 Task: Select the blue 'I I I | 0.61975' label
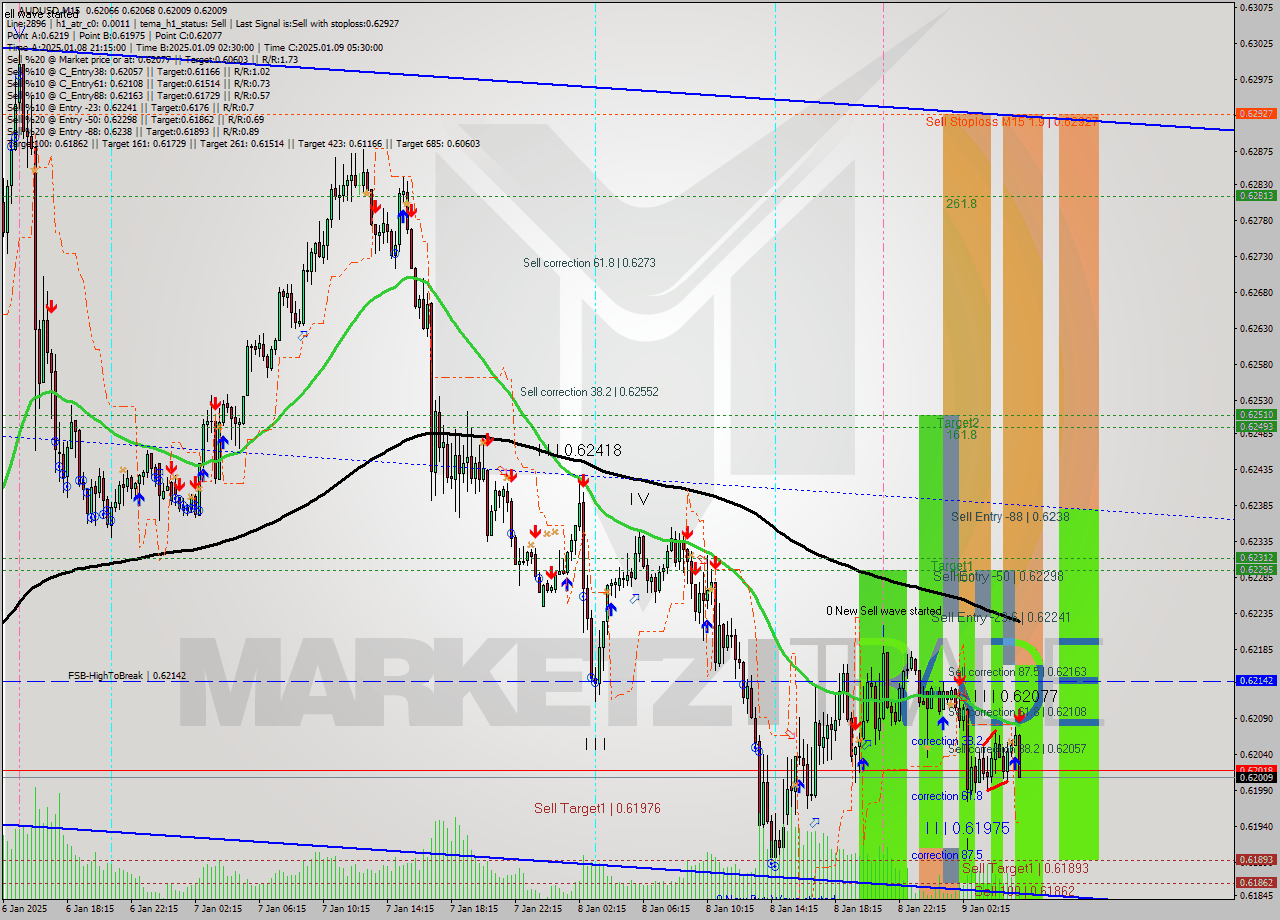coord(967,828)
